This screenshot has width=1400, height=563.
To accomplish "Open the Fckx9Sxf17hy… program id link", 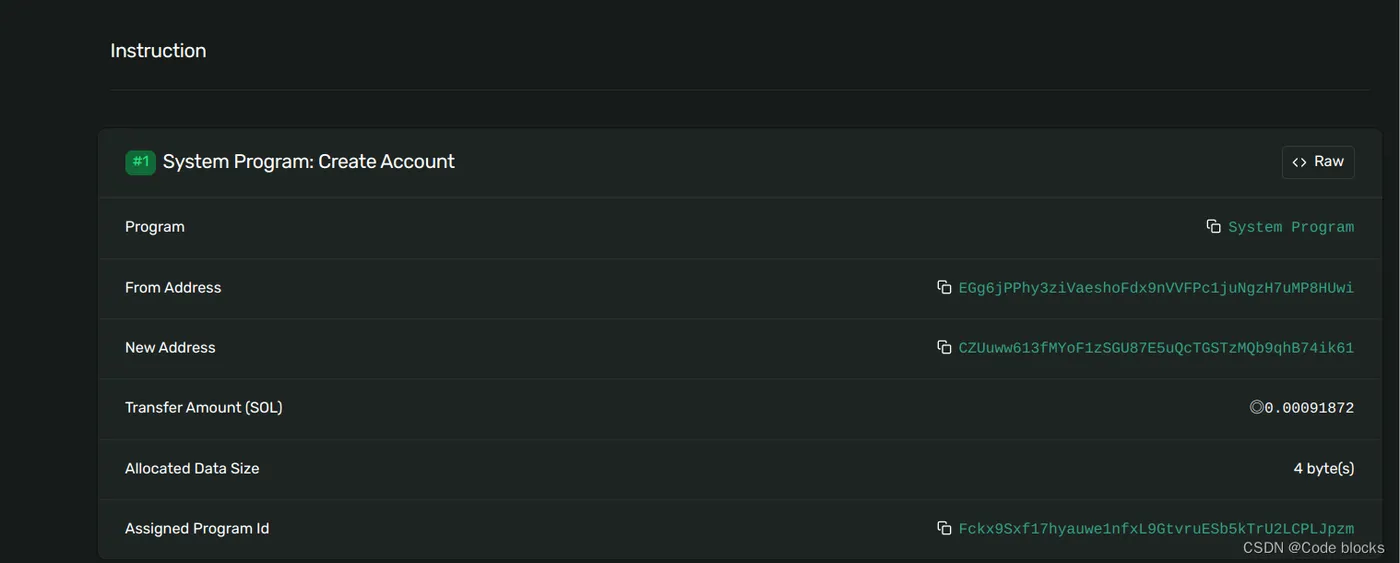I will 1156,529.
